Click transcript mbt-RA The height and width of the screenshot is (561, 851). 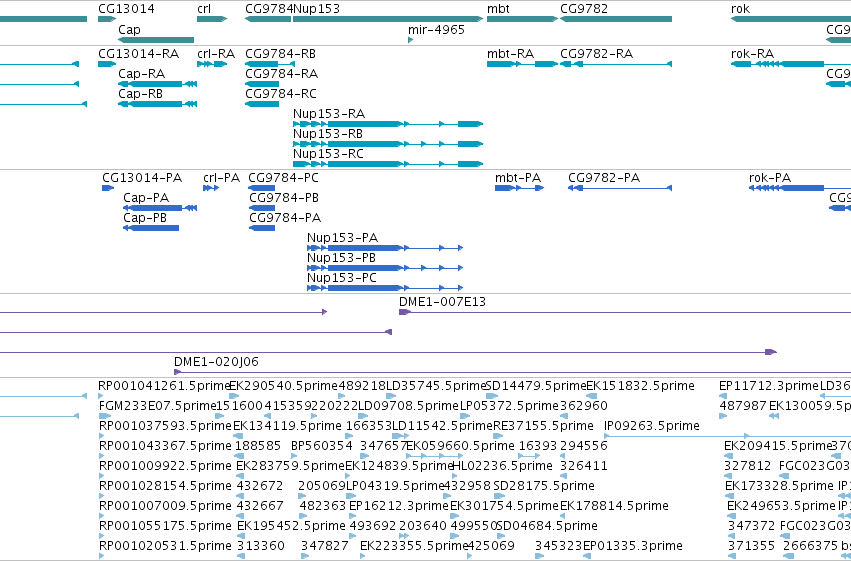click(522, 64)
